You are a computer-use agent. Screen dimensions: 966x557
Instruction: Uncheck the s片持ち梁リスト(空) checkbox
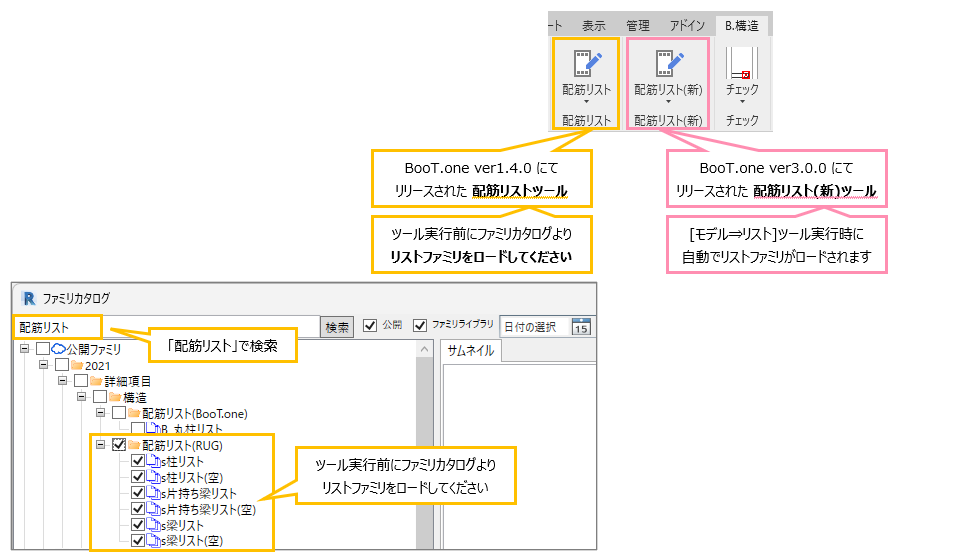pyautogui.click(x=138, y=509)
